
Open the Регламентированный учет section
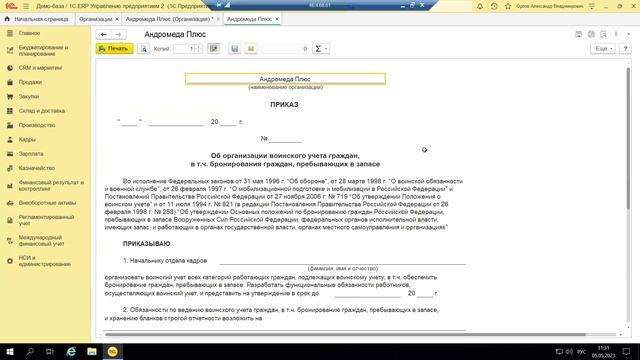click(x=46, y=220)
